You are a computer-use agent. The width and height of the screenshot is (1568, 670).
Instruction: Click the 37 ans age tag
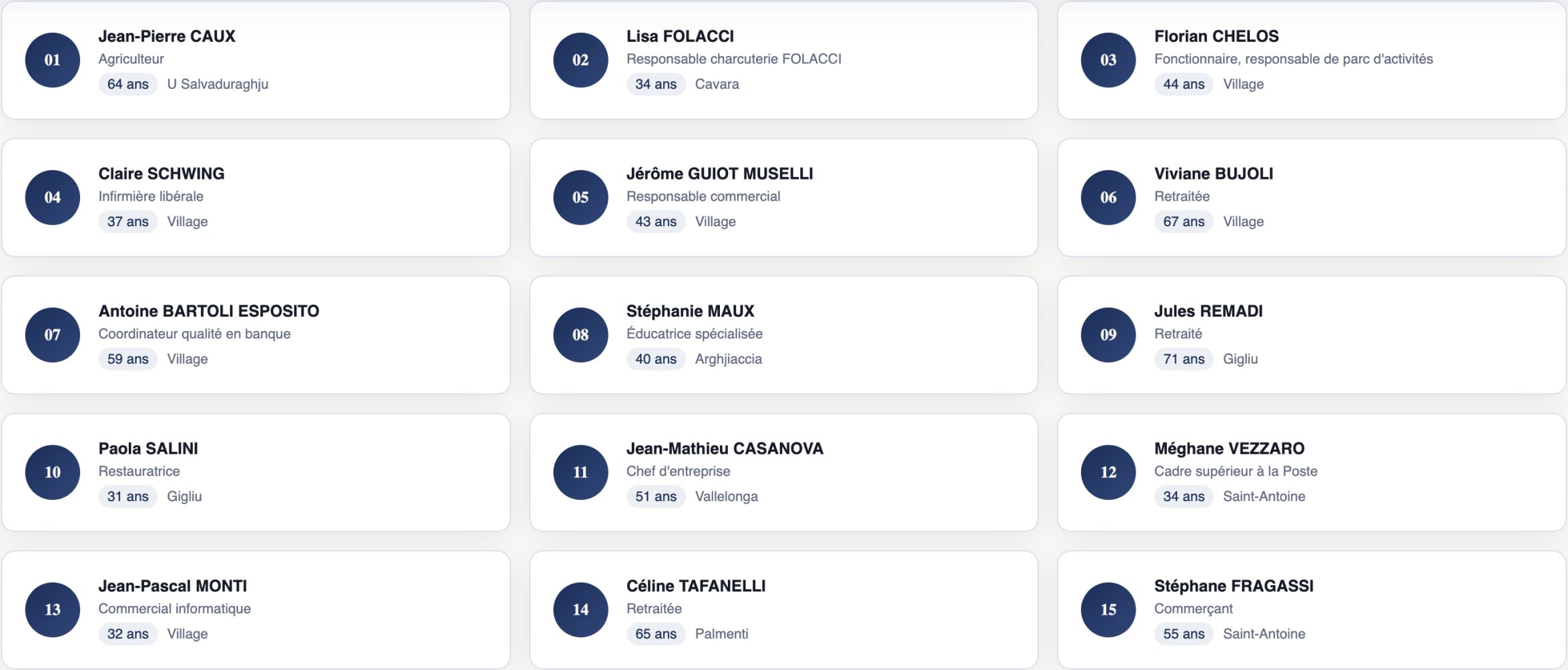(128, 222)
